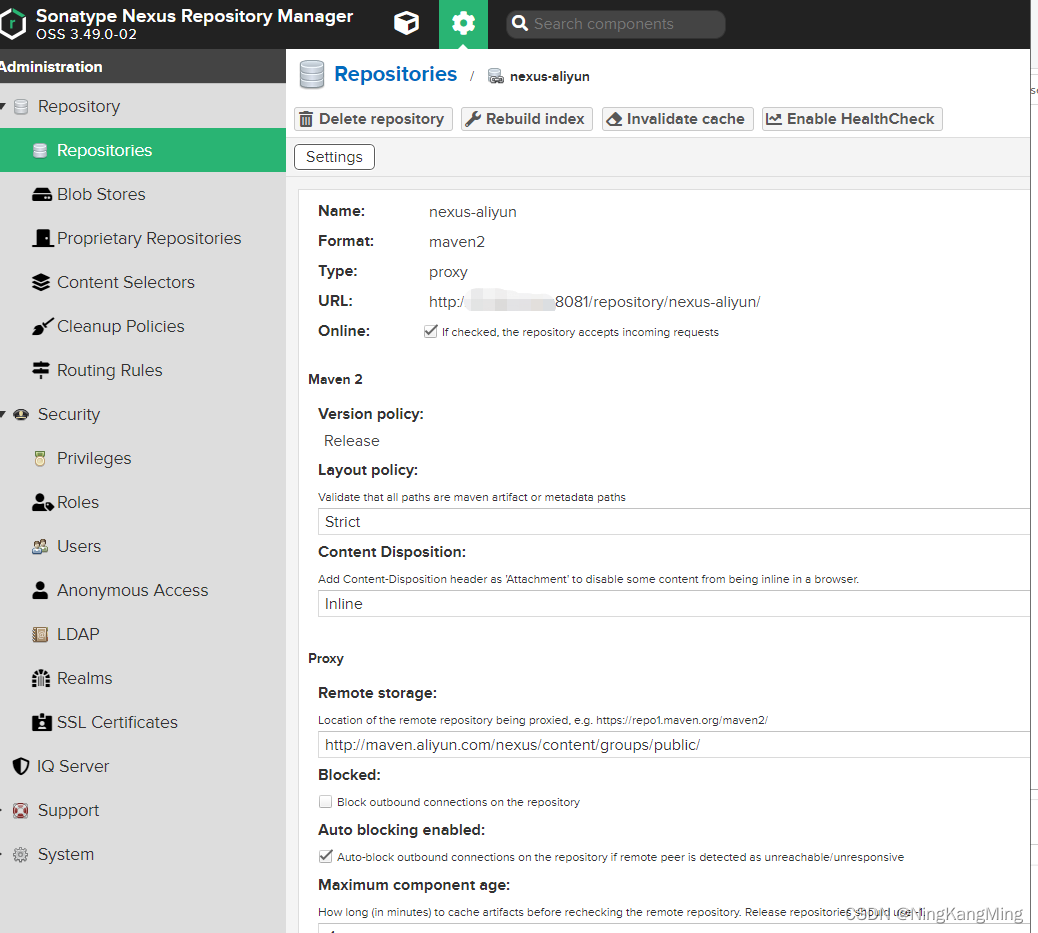Open Roles under Security

click(78, 503)
